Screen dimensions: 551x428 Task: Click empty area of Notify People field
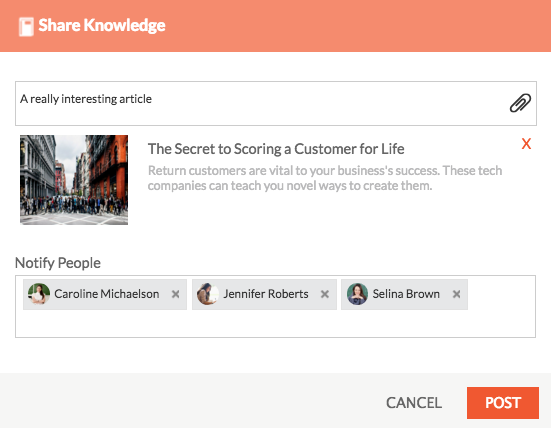click(x=276, y=324)
